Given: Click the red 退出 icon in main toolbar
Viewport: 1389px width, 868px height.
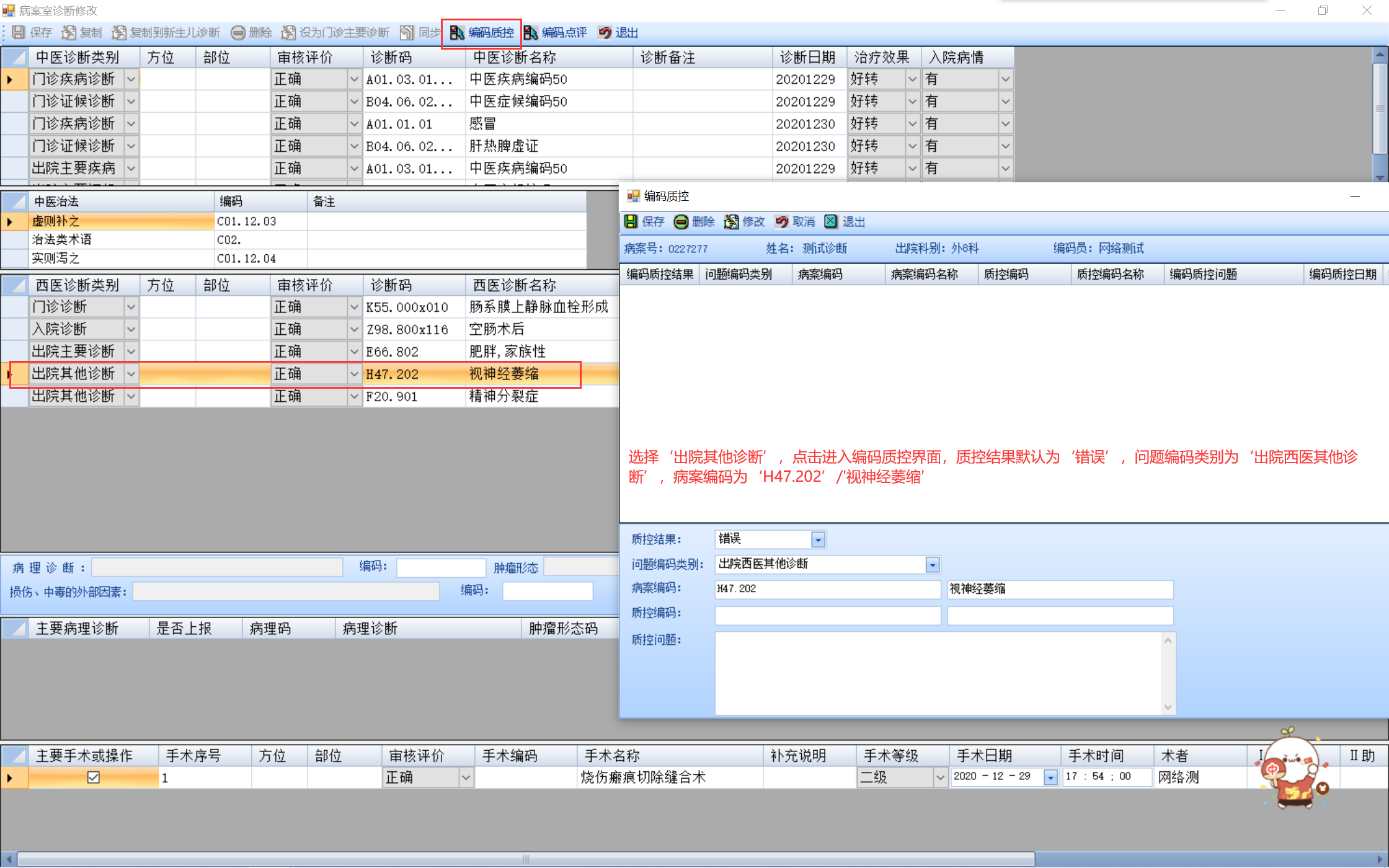Looking at the screenshot, I should (605, 33).
